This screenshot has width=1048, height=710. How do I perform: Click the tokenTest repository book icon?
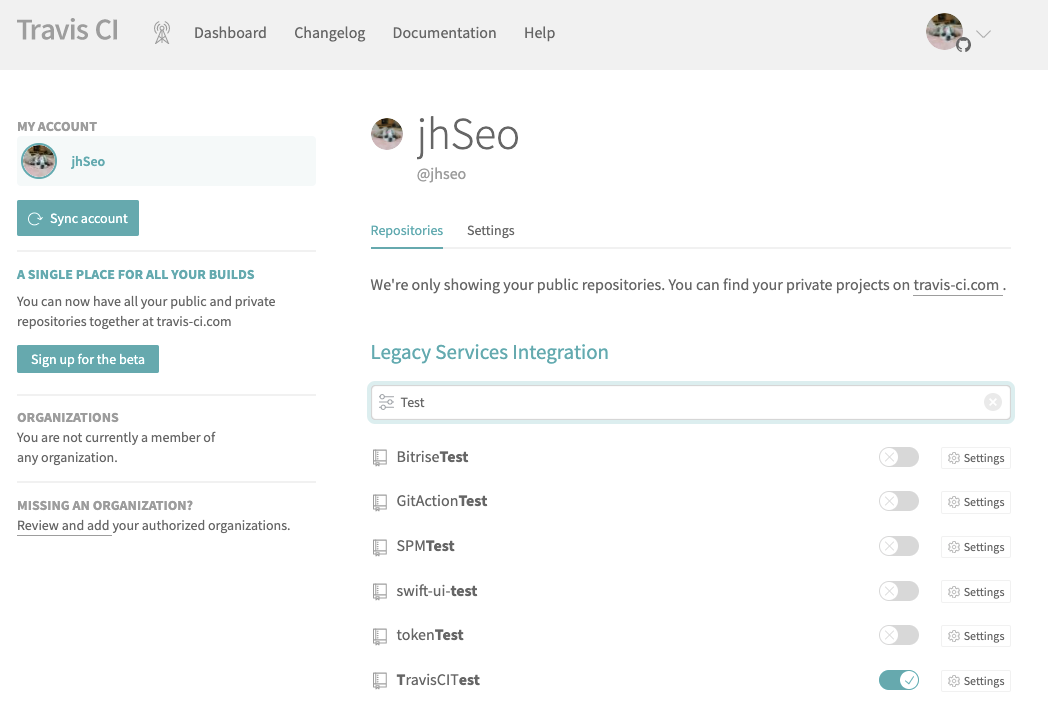[380, 636]
